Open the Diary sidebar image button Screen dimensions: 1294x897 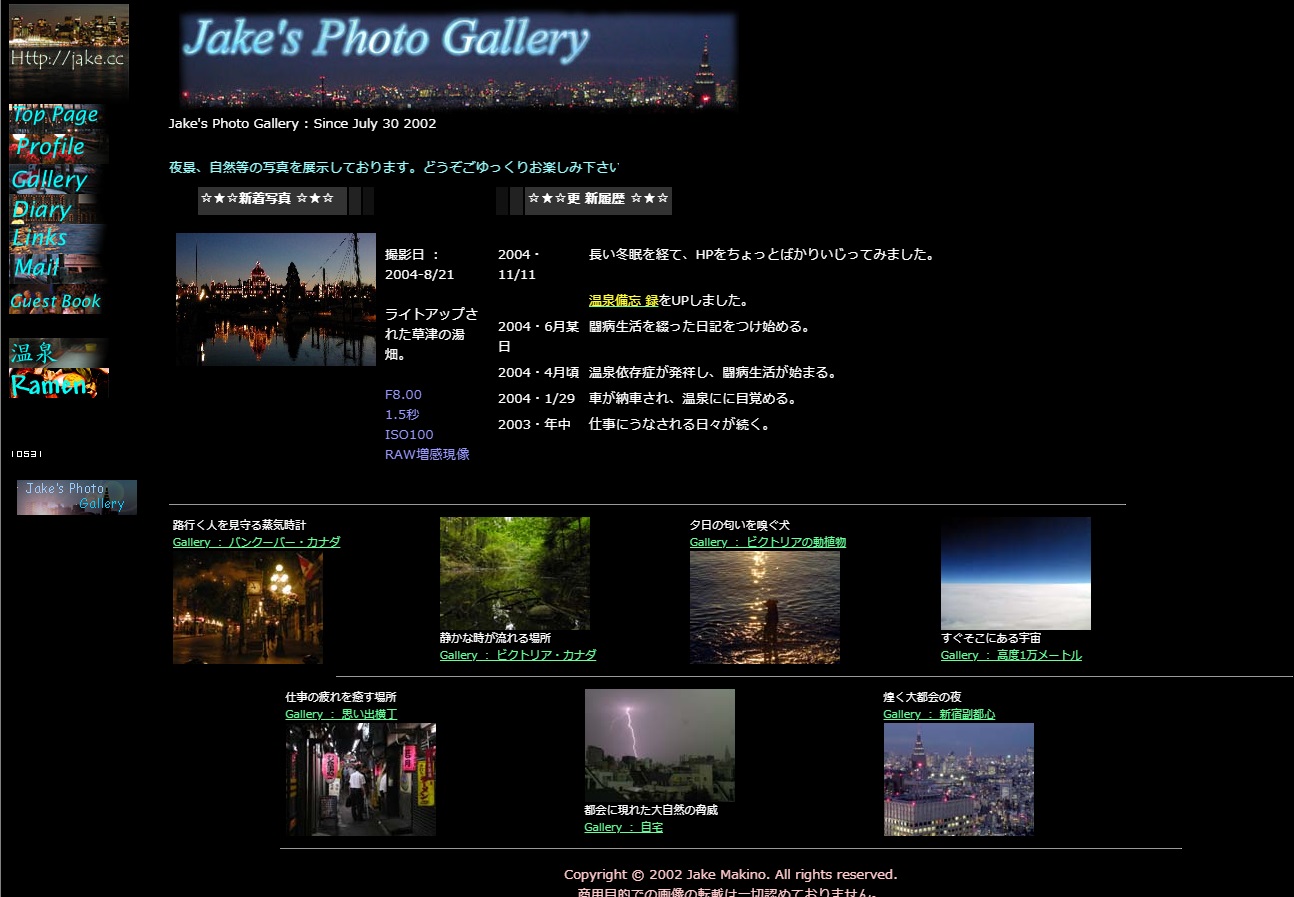[43, 210]
